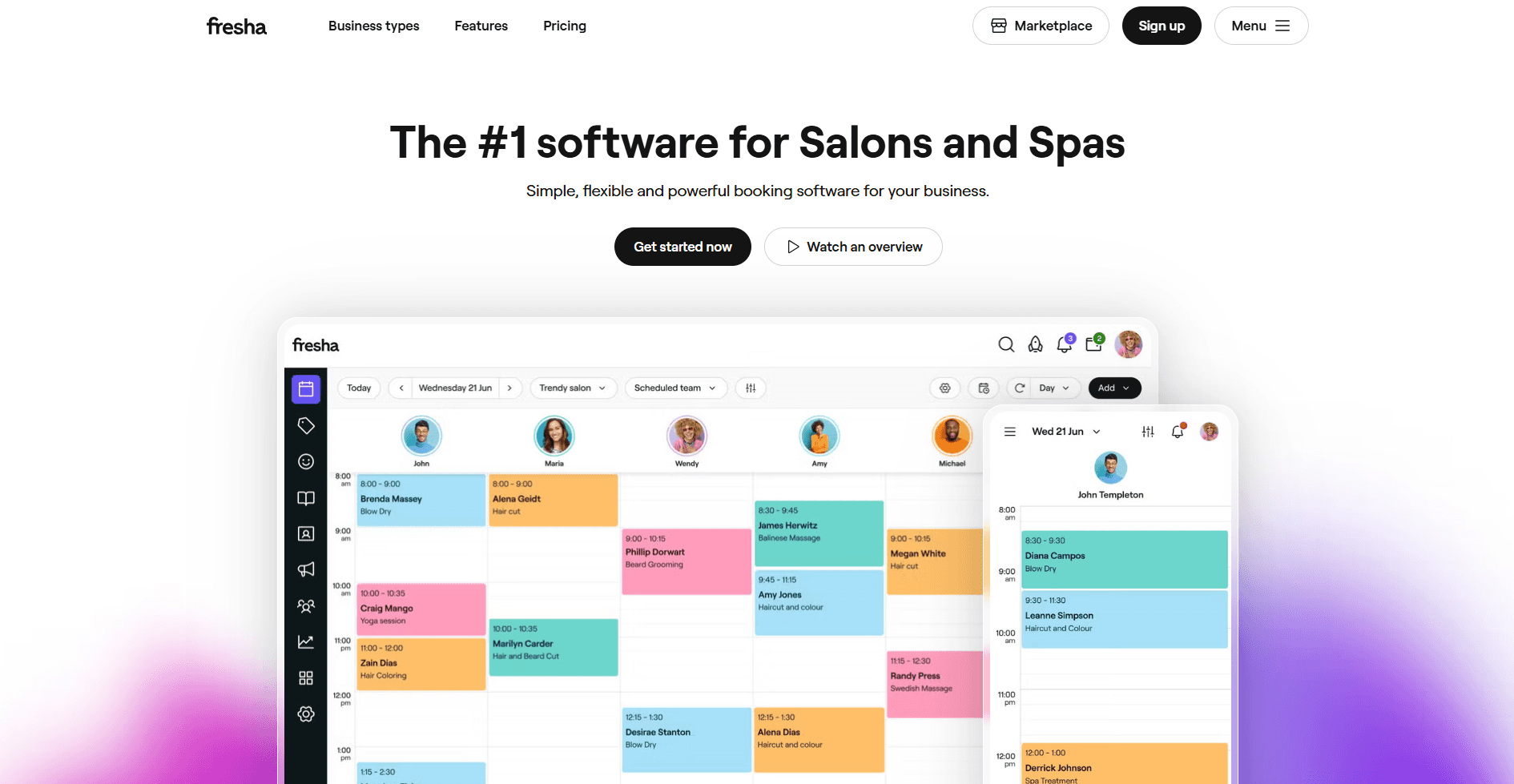Open the profile card icon in sidebar
1514x784 pixels.
coord(306,533)
